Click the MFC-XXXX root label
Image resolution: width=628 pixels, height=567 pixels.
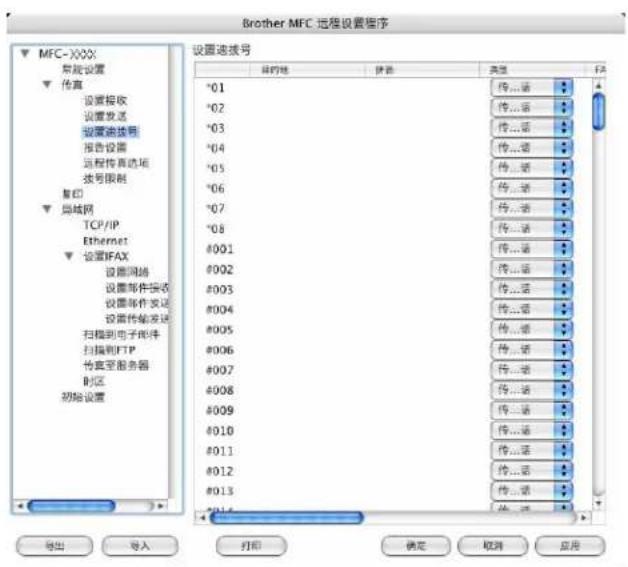(67, 54)
